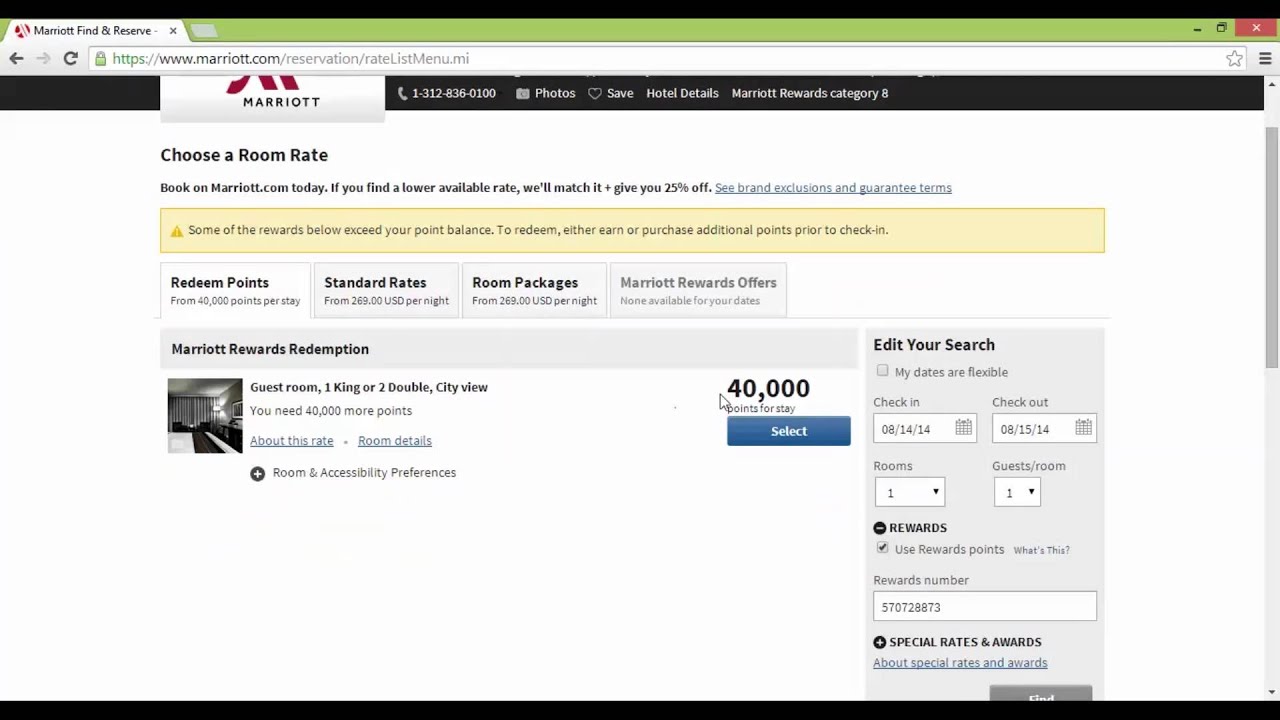Click the green padlock security icon
Viewport: 1280px width, 720px height.
pos(101,59)
